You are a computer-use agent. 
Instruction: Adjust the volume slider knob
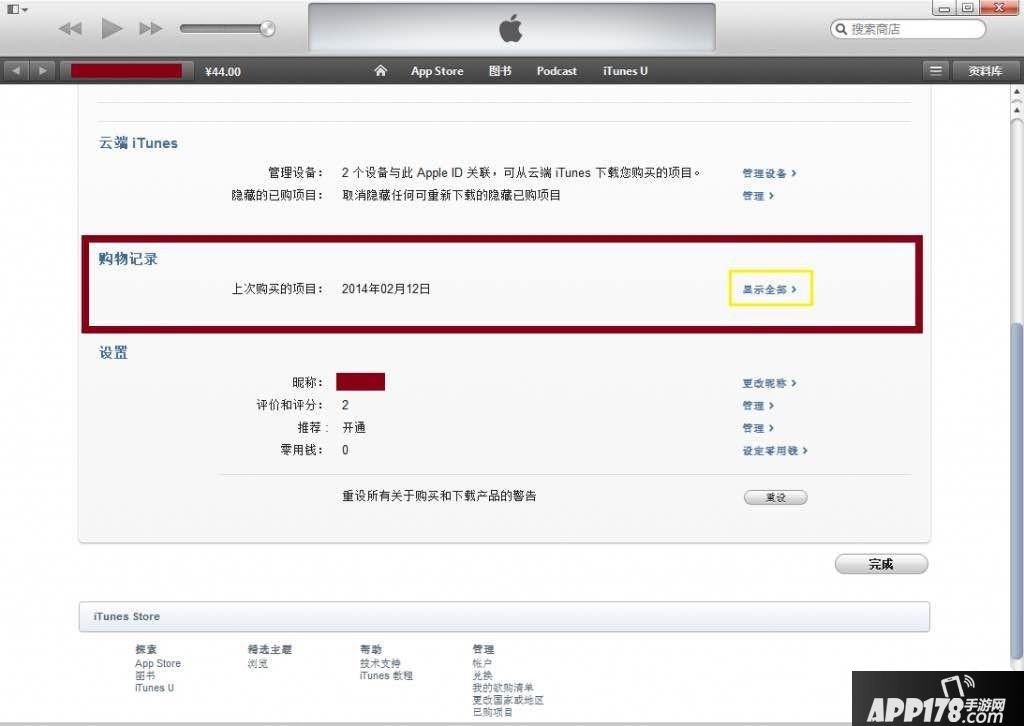(x=267, y=28)
